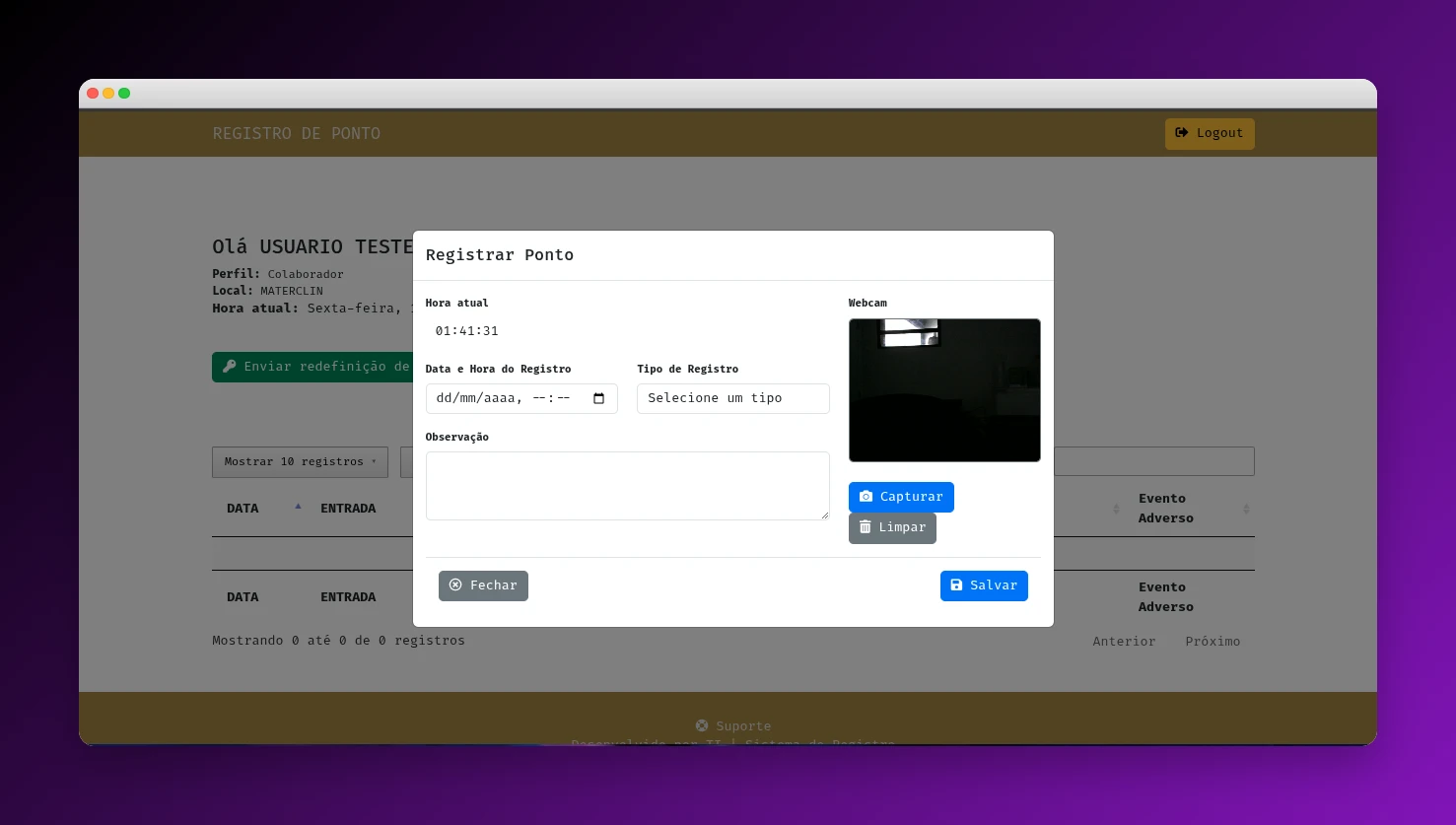This screenshot has height=825, width=1456.
Task: Open the Suporte link in the footer
Action: 733,726
